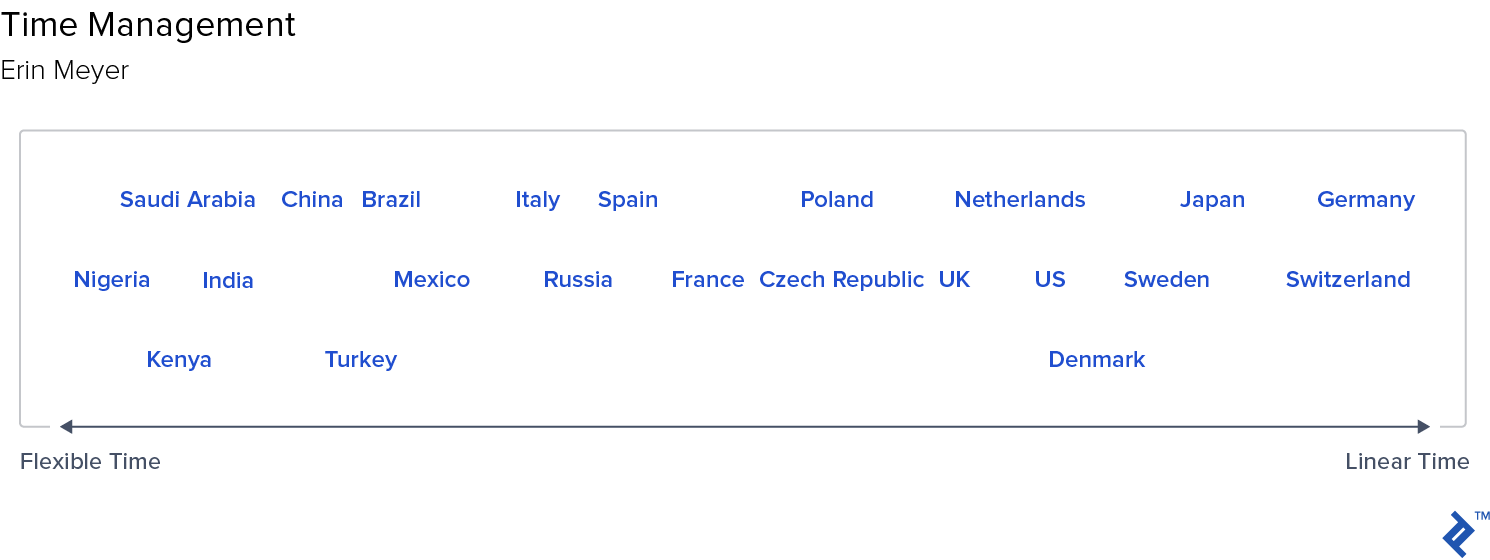Click the Denmark label
Viewport: 1490px width, 560px height.
pos(1097,360)
